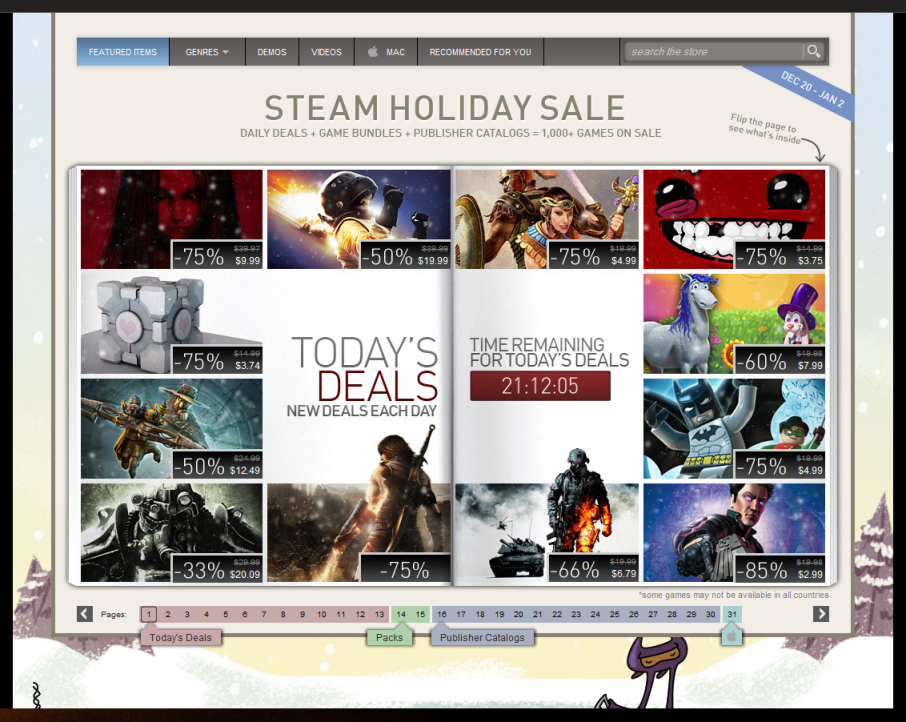Go to previous page with left arrow
The image size is (906, 722).
point(85,613)
